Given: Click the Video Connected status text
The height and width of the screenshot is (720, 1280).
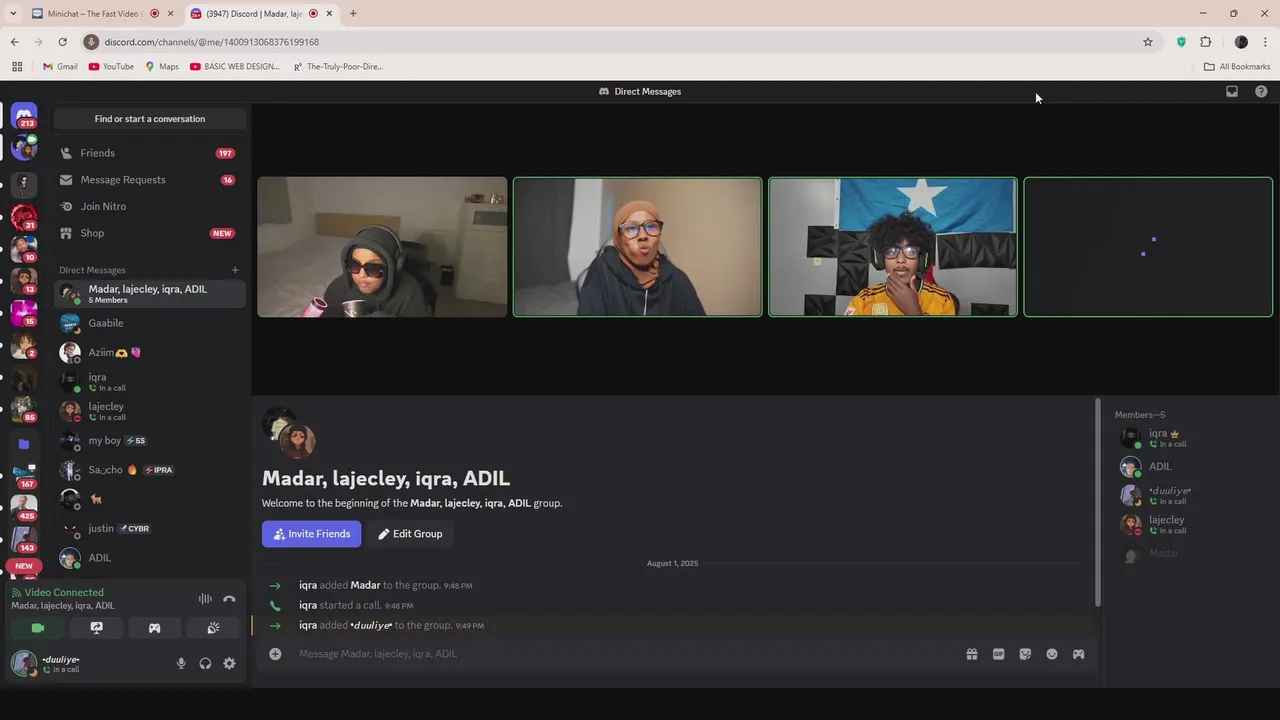Looking at the screenshot, I should [x=64, y=593].
